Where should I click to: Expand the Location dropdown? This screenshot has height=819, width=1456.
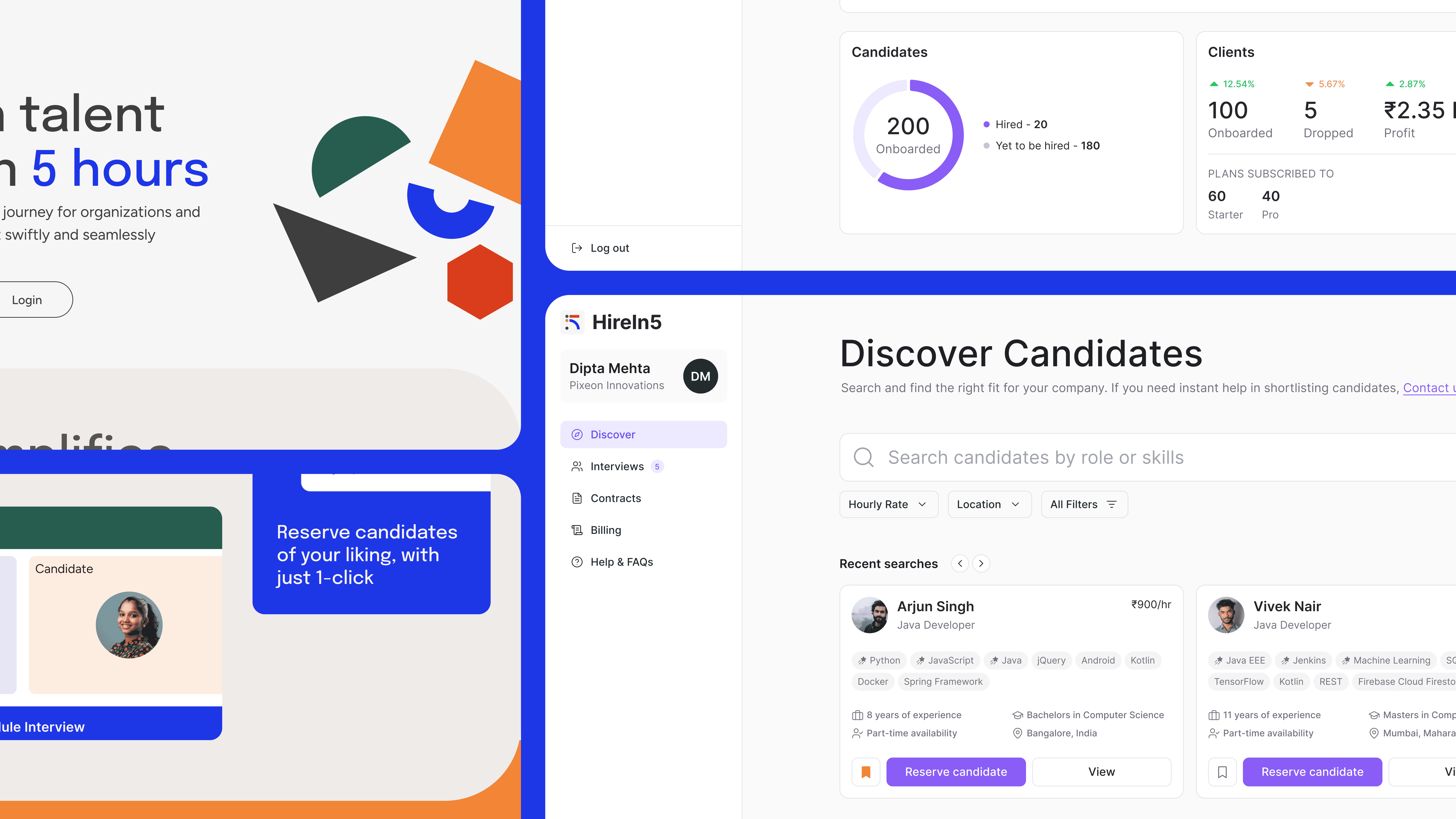[989, 504]
